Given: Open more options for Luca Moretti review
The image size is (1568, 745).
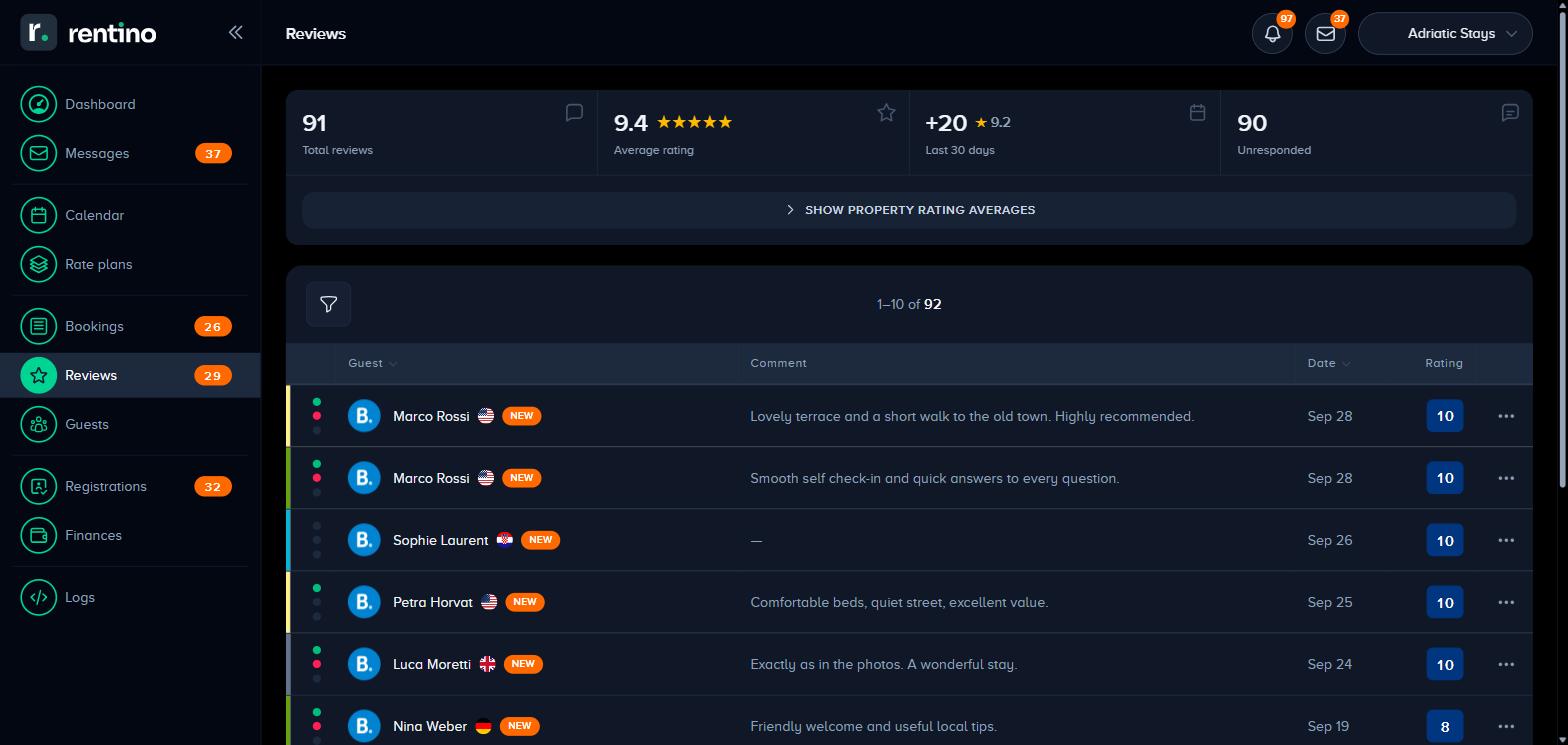Looking at the screenshot, I should tap(1506, 664).
